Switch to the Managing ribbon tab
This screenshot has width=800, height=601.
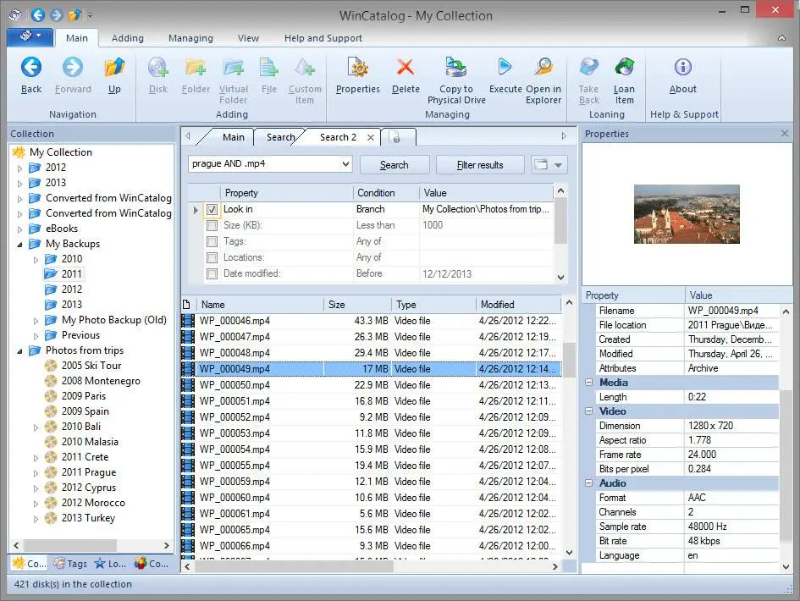tap(190, 39)
